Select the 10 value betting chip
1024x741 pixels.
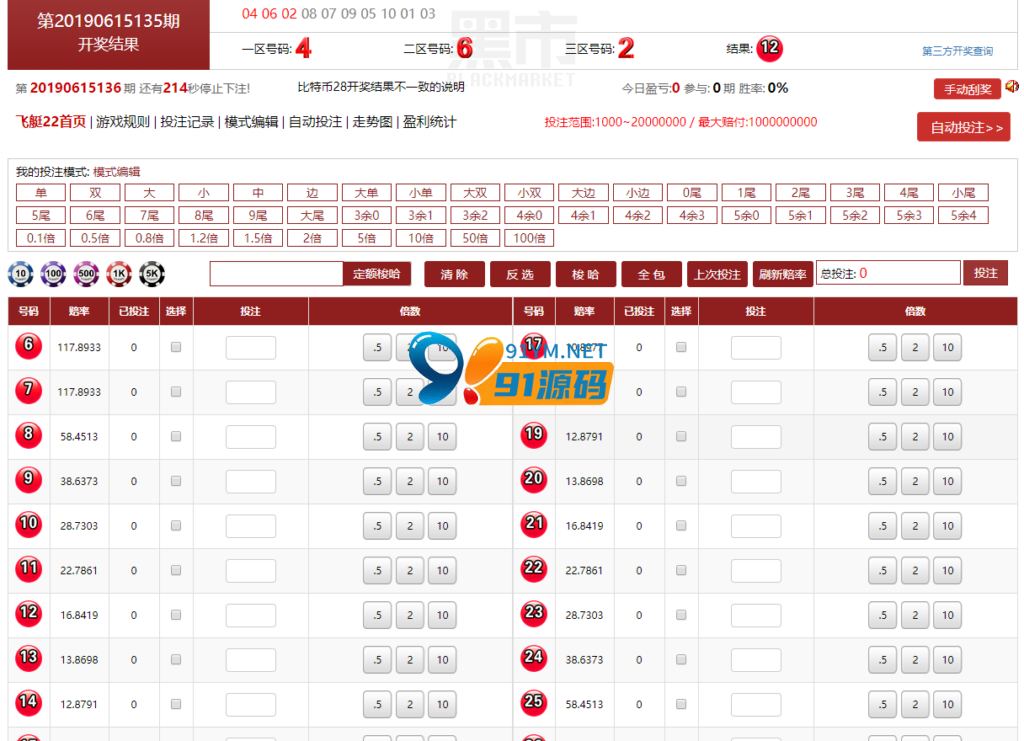tap(20, 274)
